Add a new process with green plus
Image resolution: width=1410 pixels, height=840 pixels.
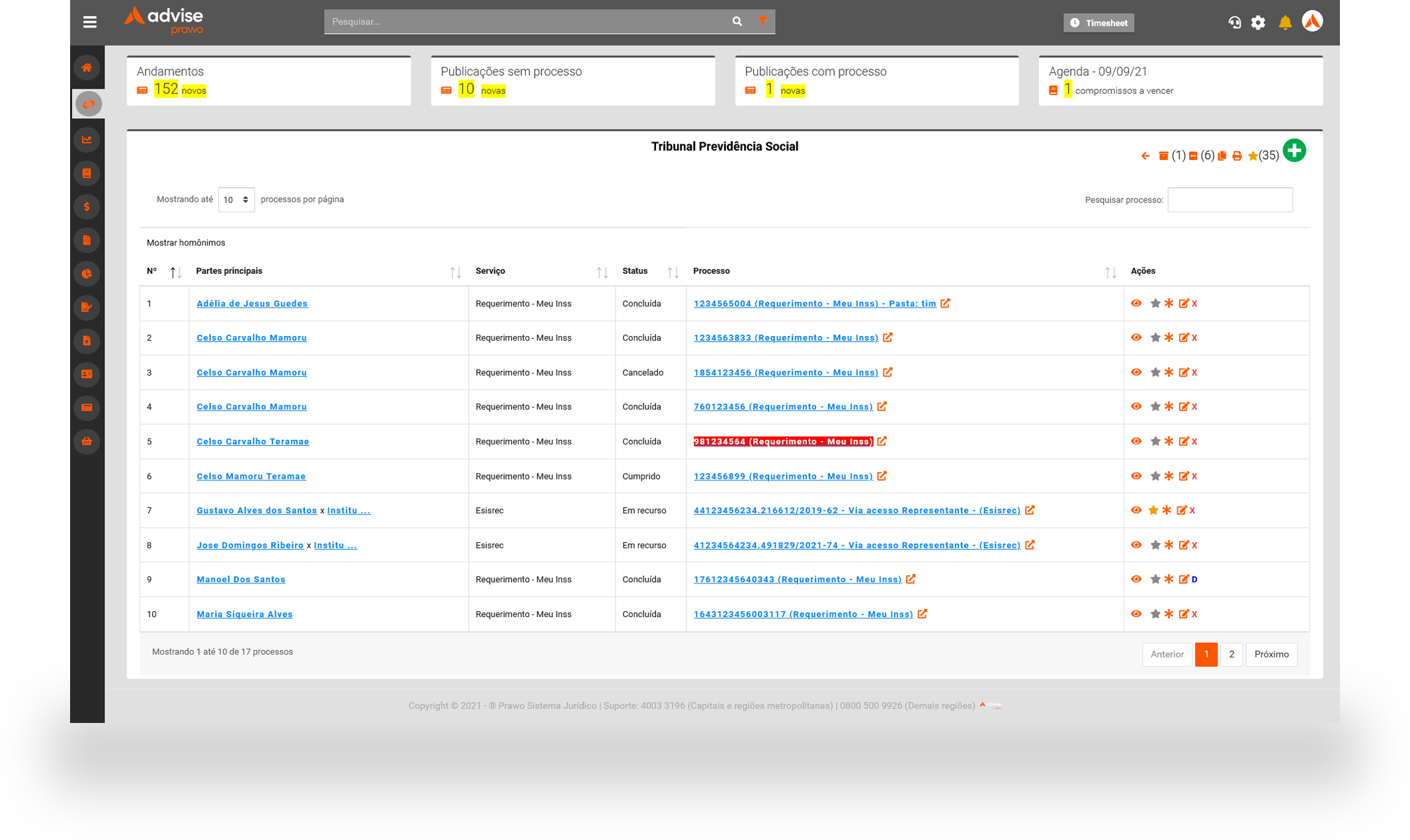point(1294,151)
